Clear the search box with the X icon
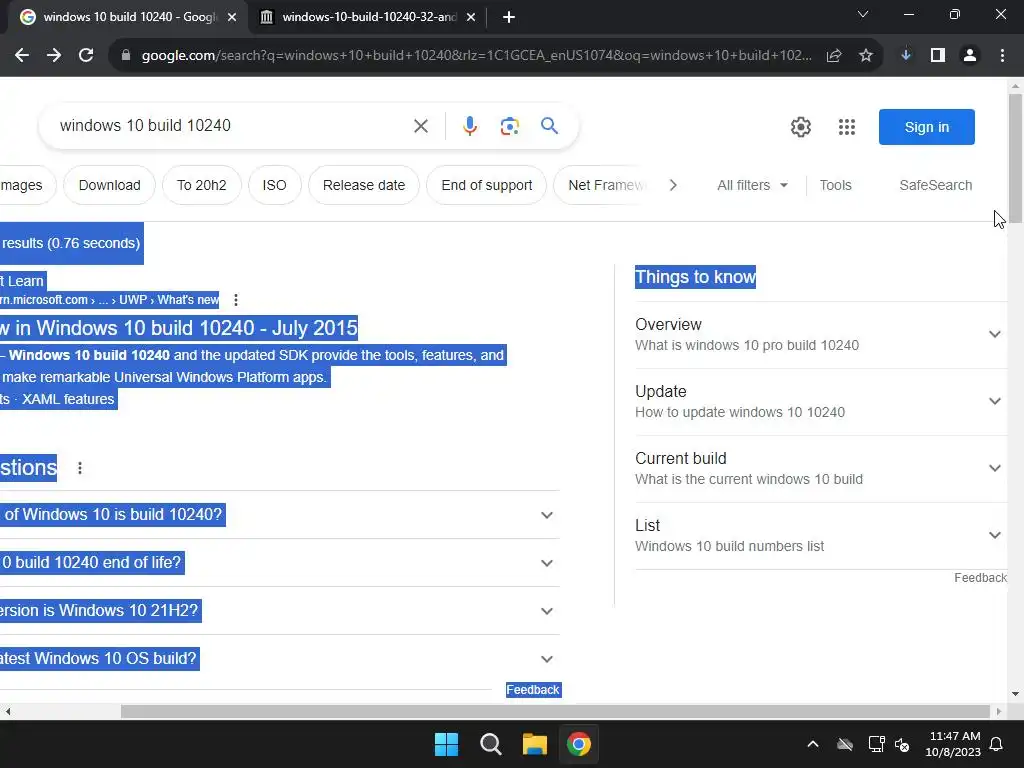 [x=421, y=126]
